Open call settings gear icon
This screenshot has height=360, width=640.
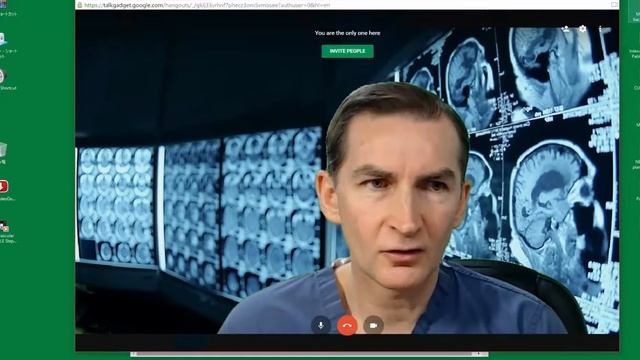tap(582, 29)
